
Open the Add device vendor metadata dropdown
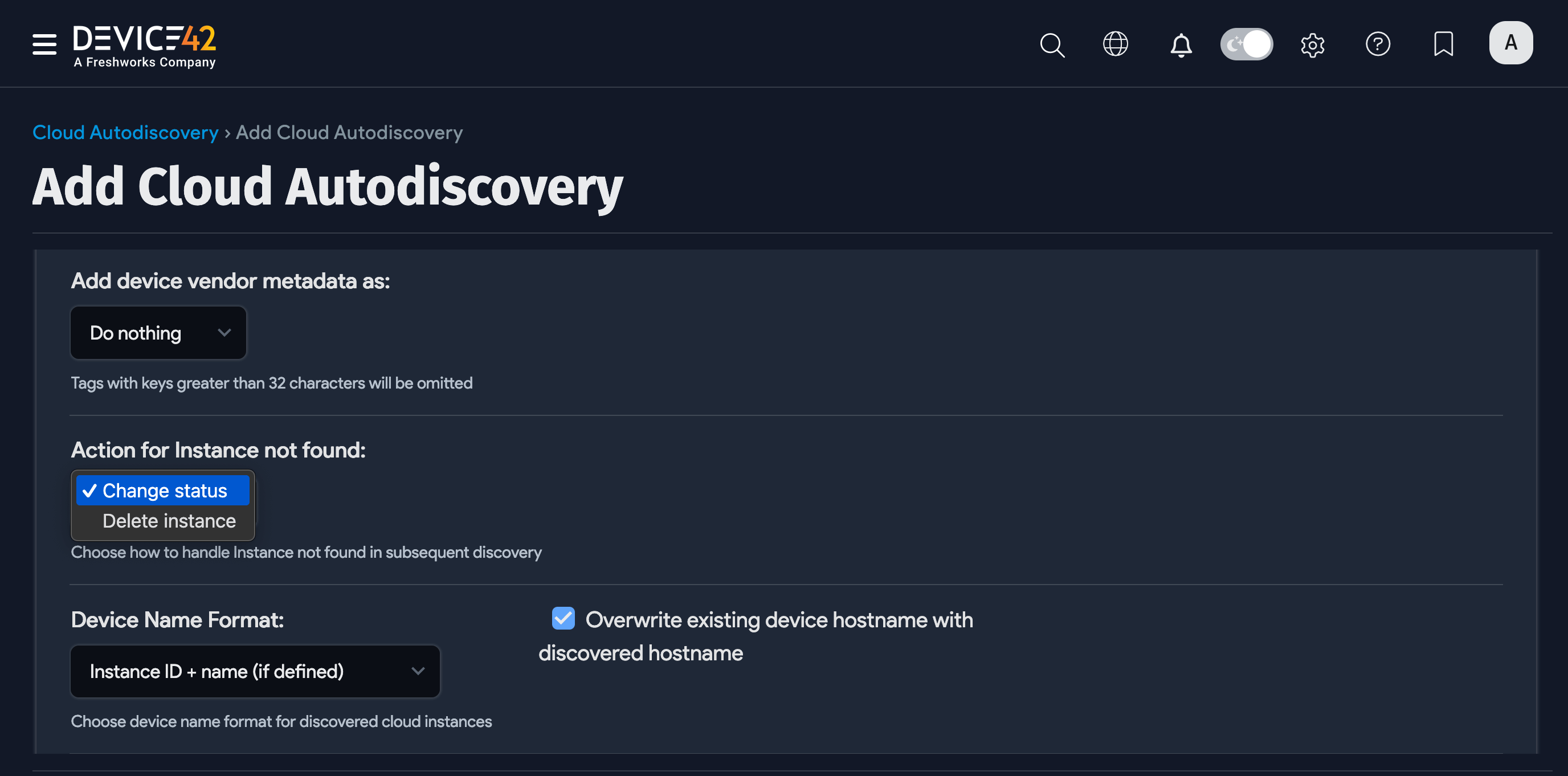click(158, 332)
